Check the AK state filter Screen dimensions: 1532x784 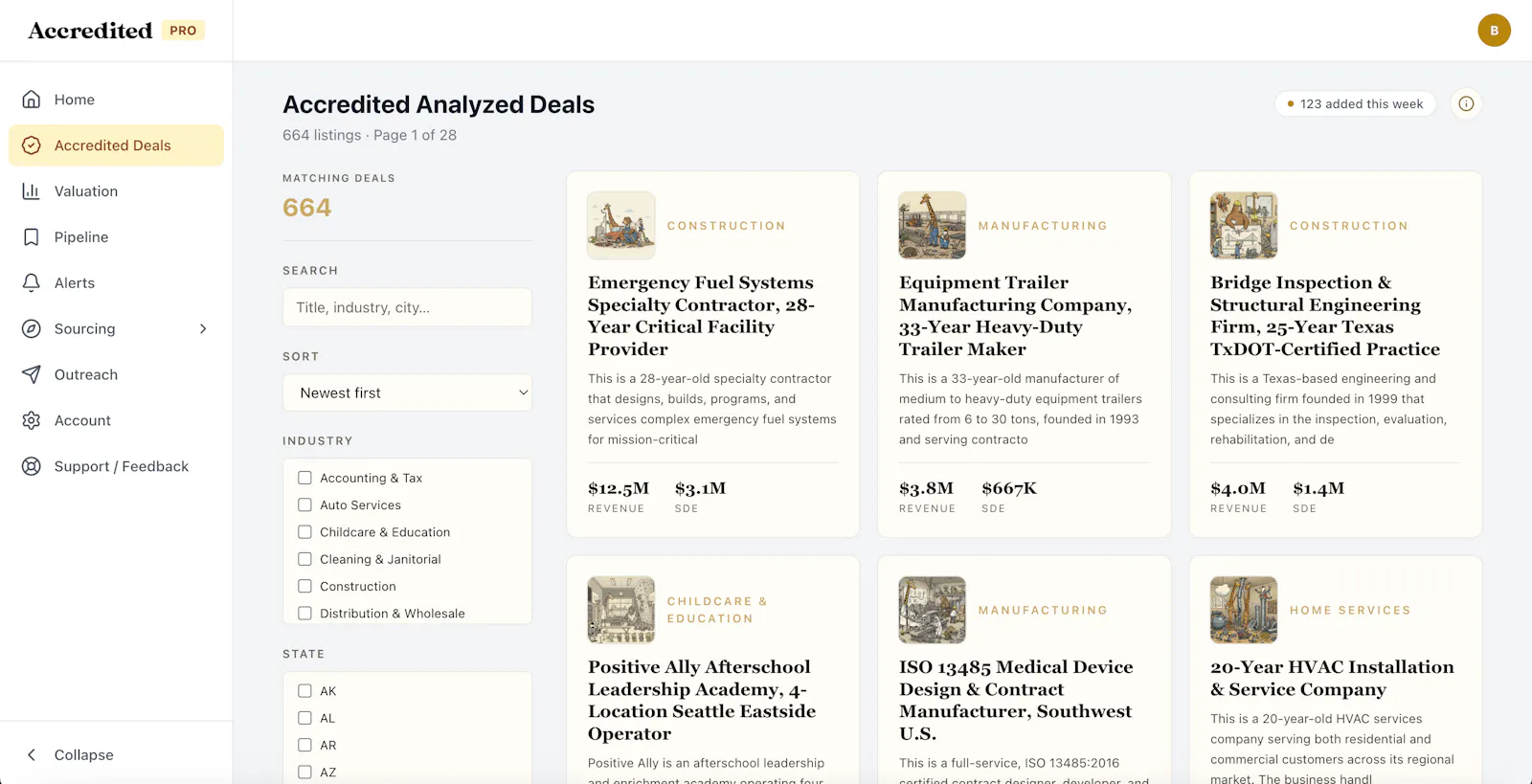(x=304, y=691)
